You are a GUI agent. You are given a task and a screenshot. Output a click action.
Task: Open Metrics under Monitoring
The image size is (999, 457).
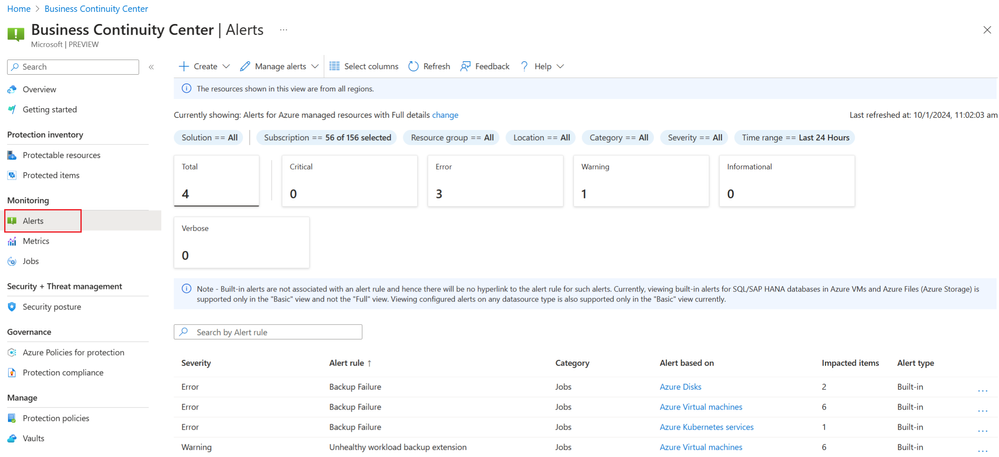pyautogui.click(x=36, y=241)
